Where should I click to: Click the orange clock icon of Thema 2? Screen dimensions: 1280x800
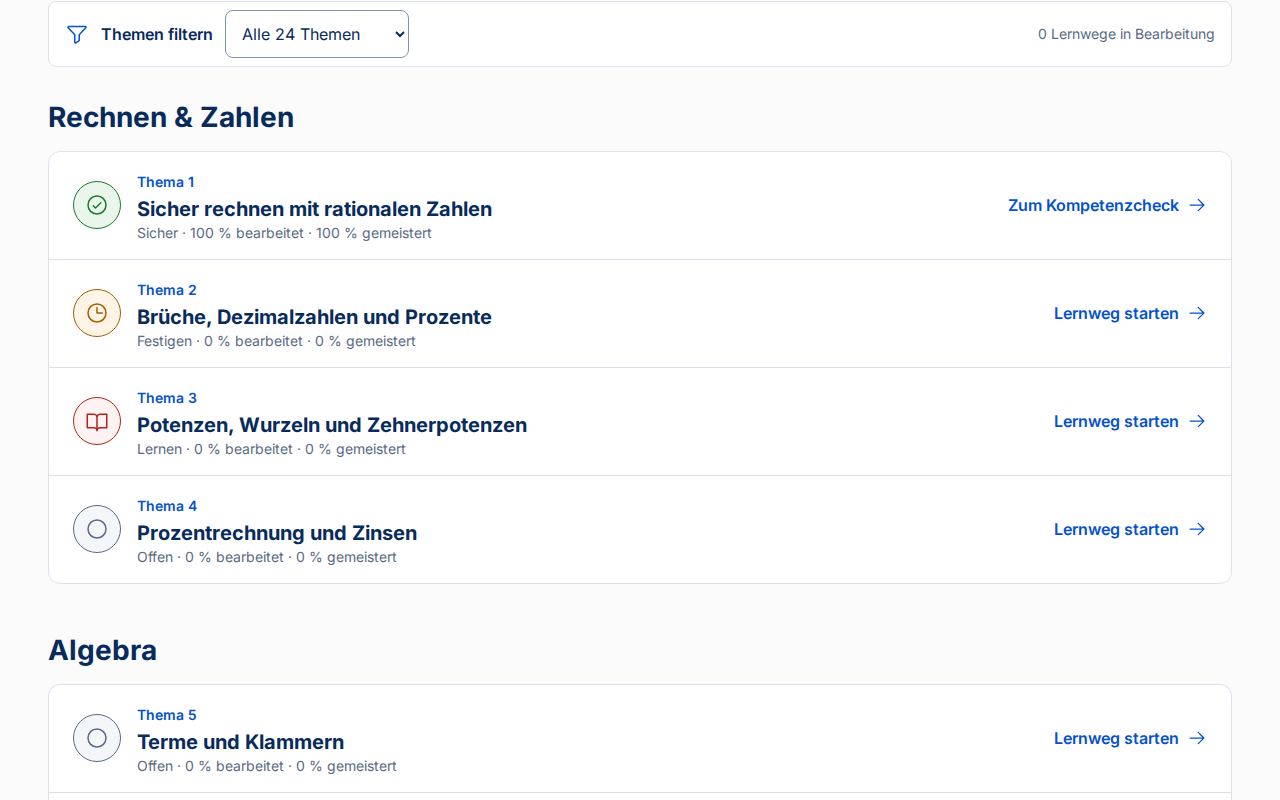click(x=97, y=313)
